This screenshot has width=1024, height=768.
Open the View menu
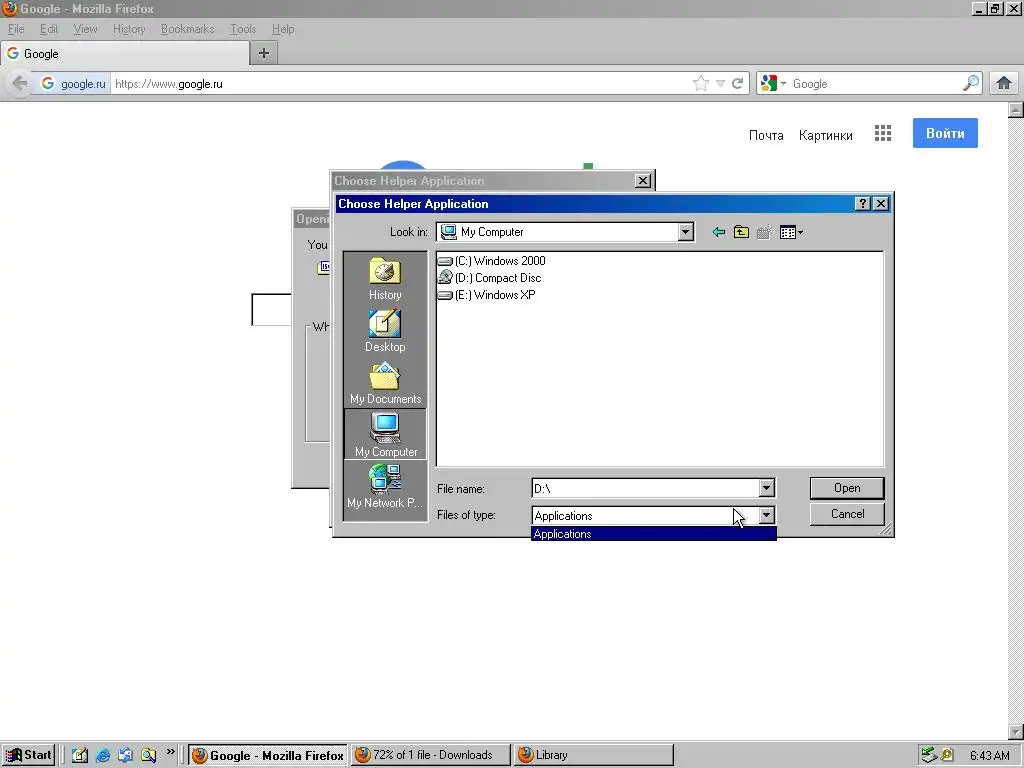tap(85, 29)
